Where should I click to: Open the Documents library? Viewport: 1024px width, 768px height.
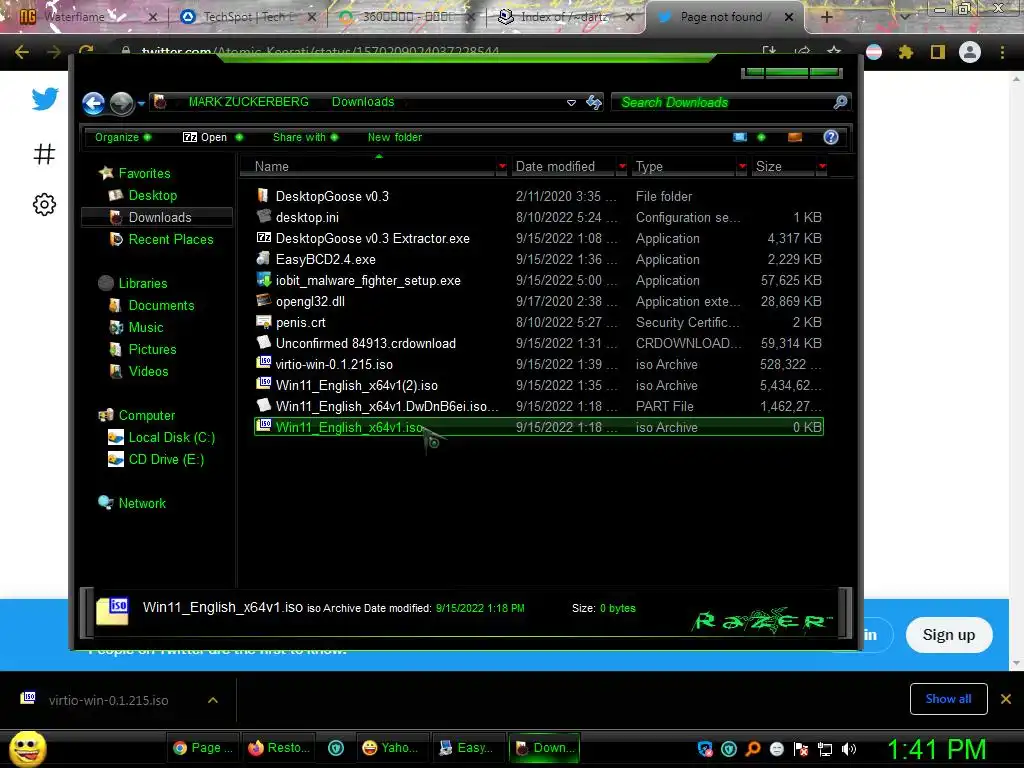point(161,306)
